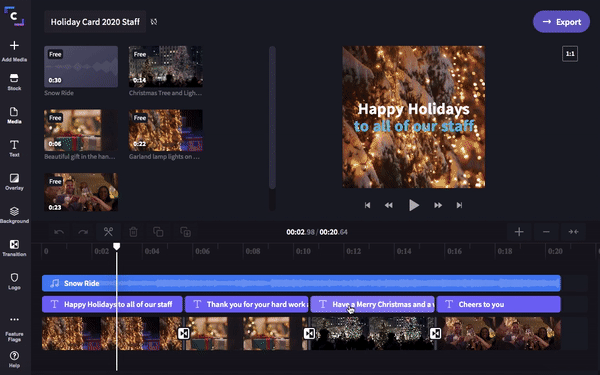Skip to the end of the video
Image resolution: width=600 pixels, height=375 pixels.
(x=459, y=205)
